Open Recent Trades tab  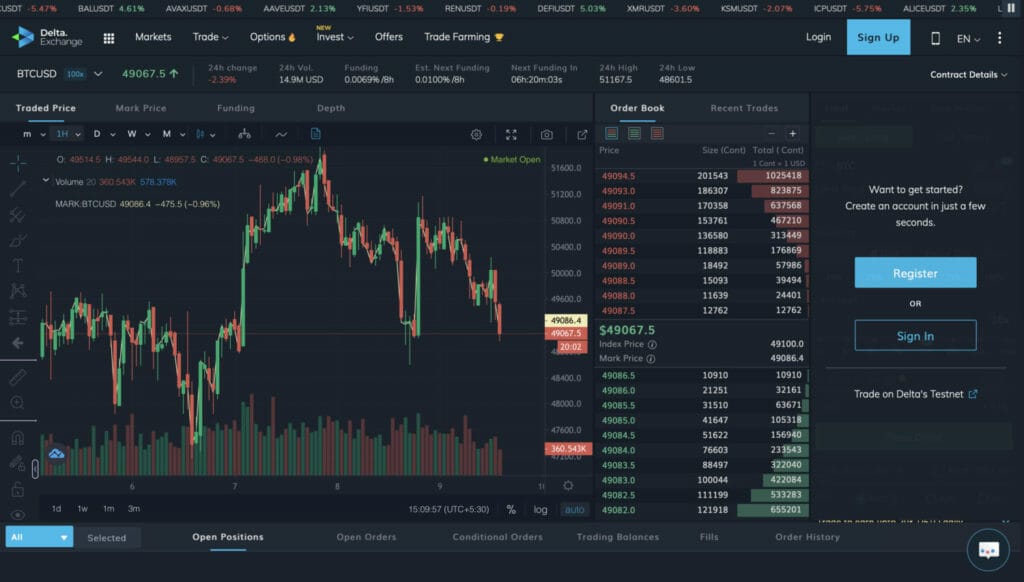(744, 108)
